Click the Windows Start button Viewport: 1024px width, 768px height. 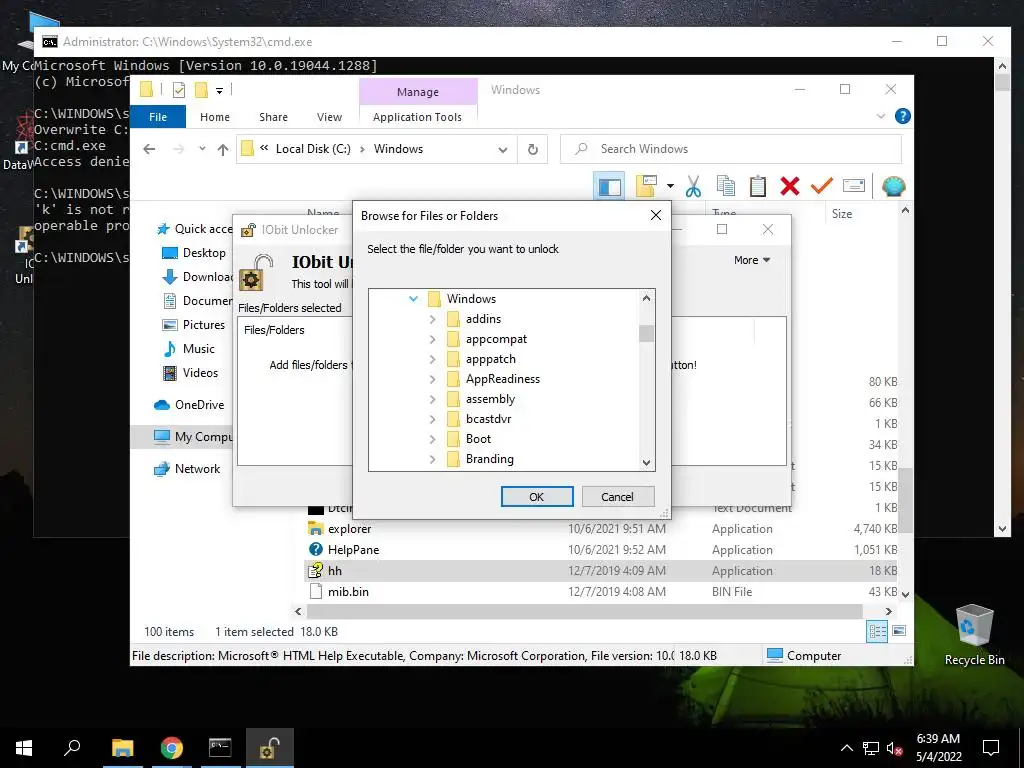point(24,748)
